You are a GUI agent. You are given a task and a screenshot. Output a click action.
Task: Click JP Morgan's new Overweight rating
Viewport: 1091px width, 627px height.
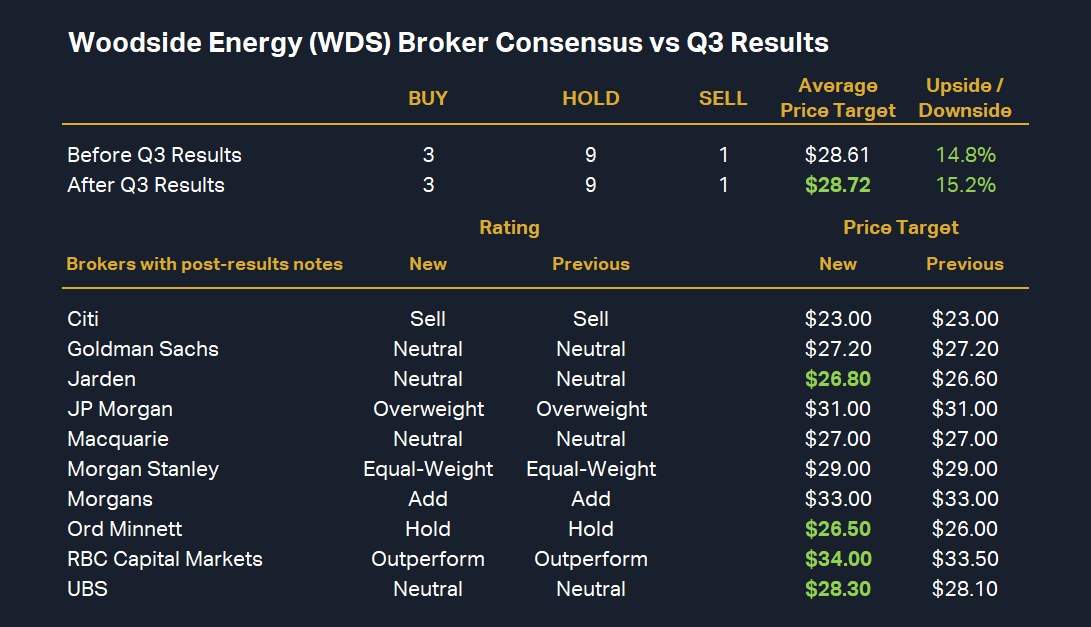click(428, 409)
